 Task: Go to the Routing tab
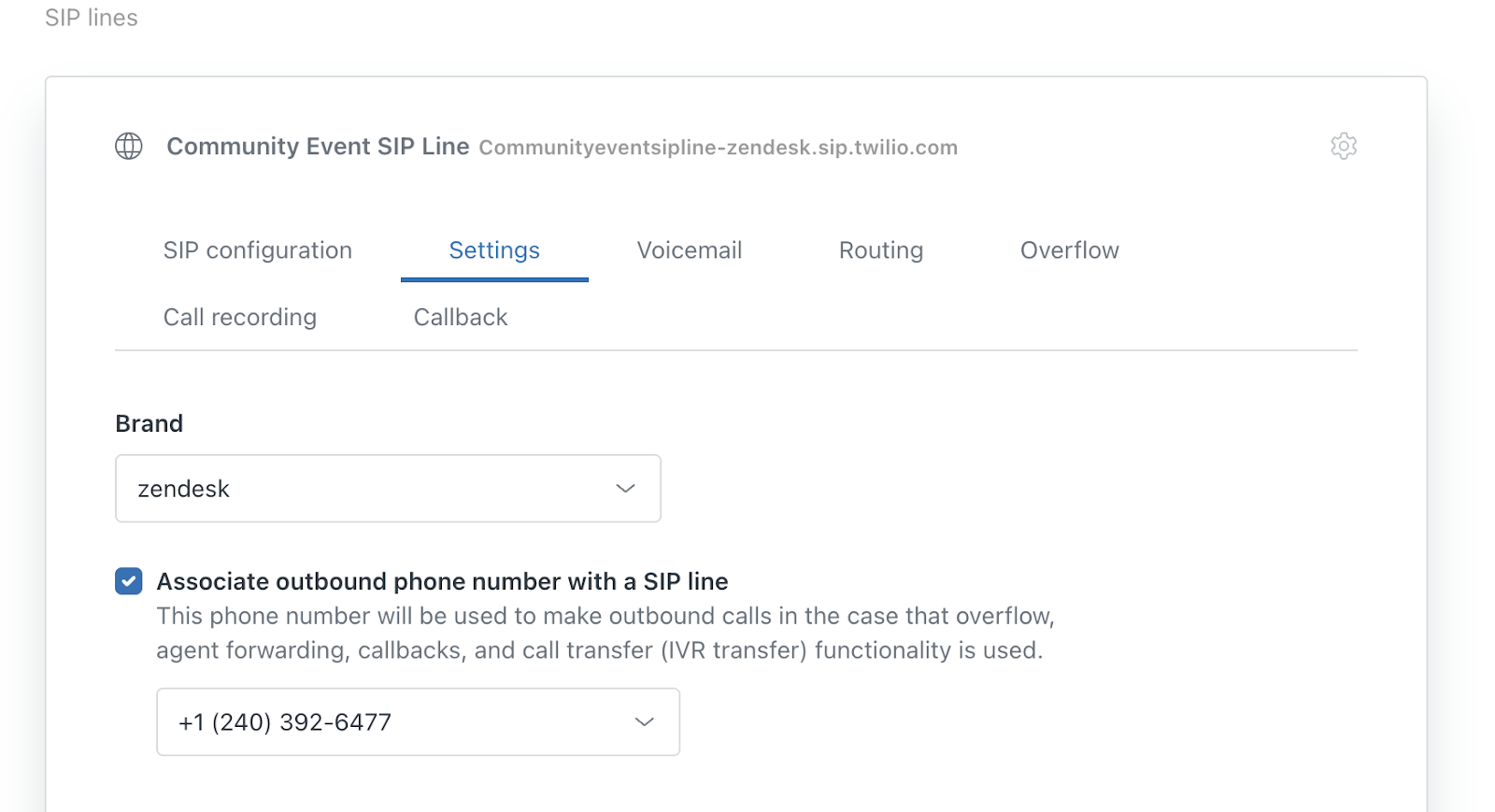point(881,250)
